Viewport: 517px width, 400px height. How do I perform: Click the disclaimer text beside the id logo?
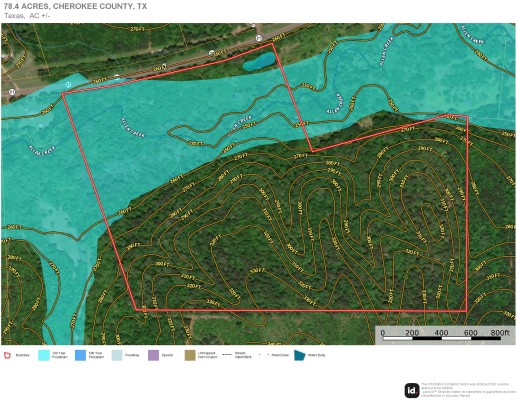point(468,390)
